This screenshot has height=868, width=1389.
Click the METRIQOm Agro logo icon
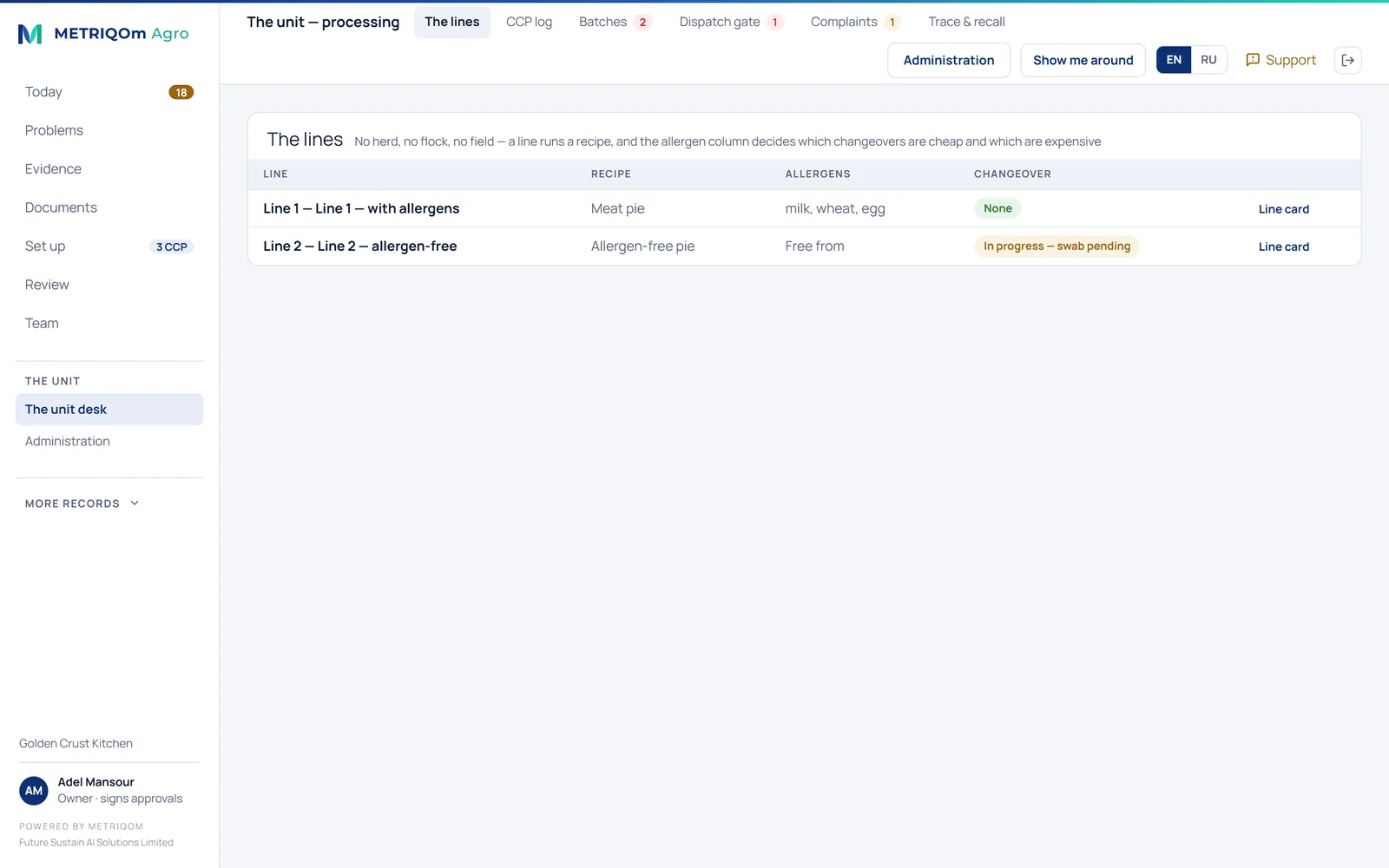tap(30, 34)
